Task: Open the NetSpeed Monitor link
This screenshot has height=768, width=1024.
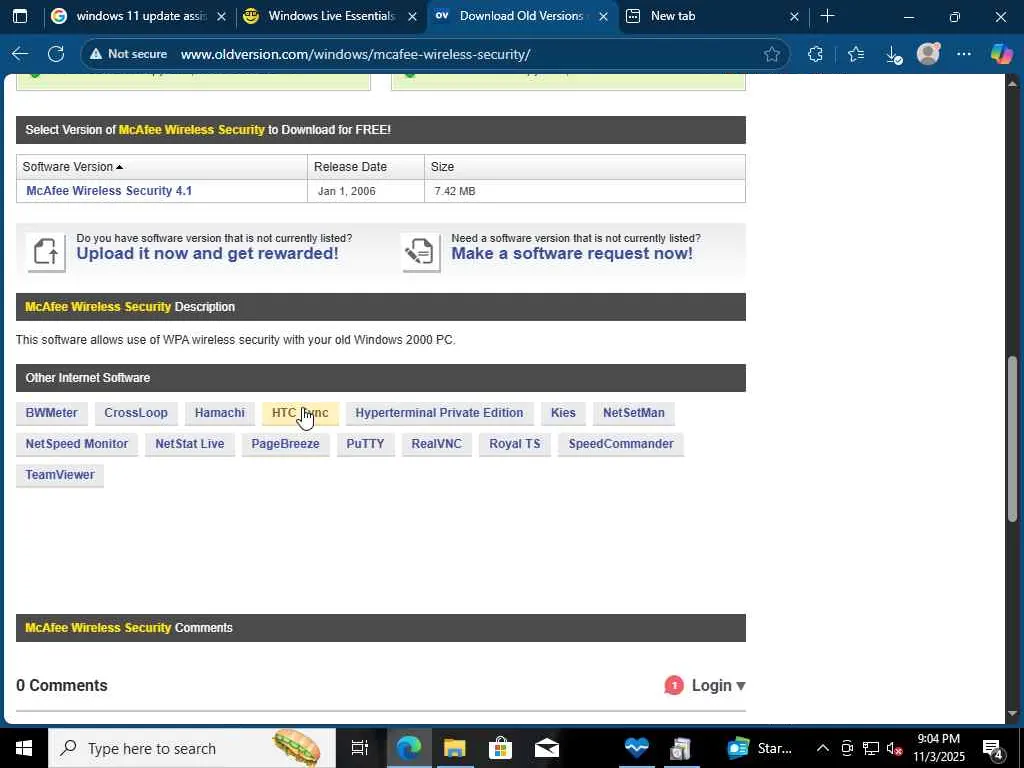Action: click(76, 443)
